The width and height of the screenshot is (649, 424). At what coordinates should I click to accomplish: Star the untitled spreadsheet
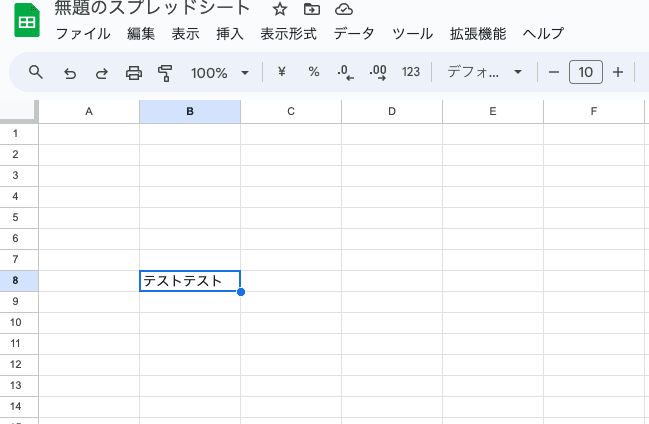280,9
